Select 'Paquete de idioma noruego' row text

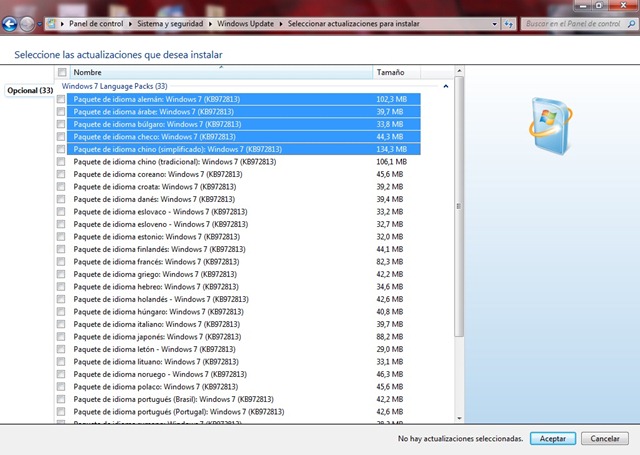(x=160, y=374)
